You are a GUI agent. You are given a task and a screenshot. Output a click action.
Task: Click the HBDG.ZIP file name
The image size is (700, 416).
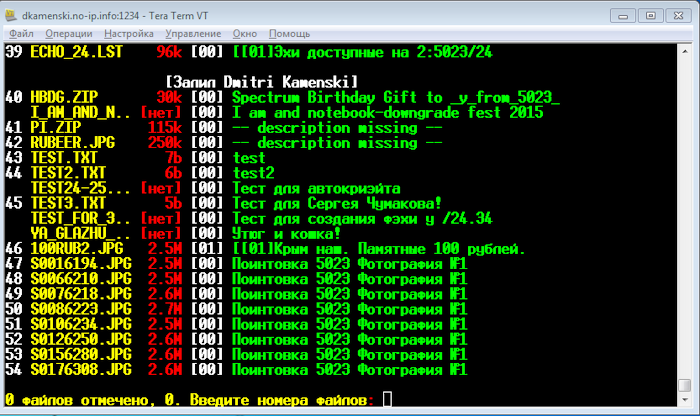pyautogui.click(x=65, y=97)
